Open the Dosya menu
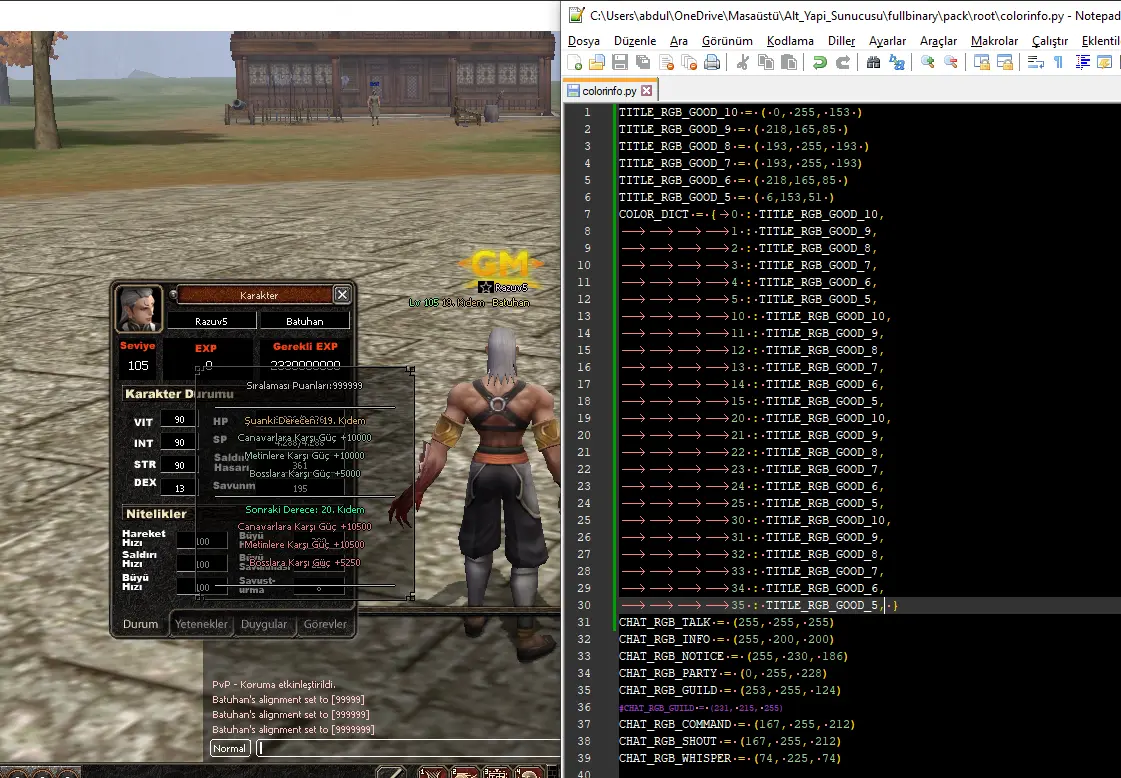This screenshot has height=778, width=1121. point(584,41)
